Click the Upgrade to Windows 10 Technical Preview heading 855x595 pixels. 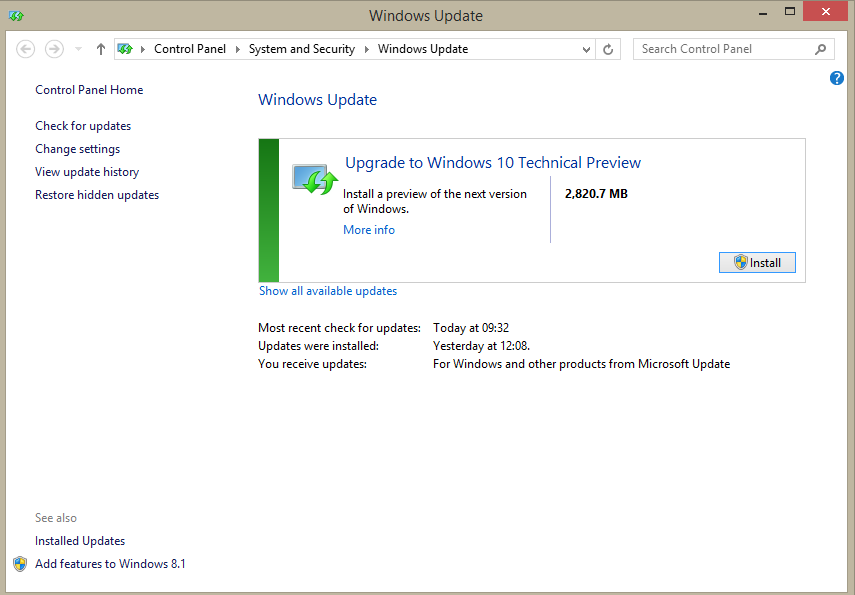click(493, 163)
